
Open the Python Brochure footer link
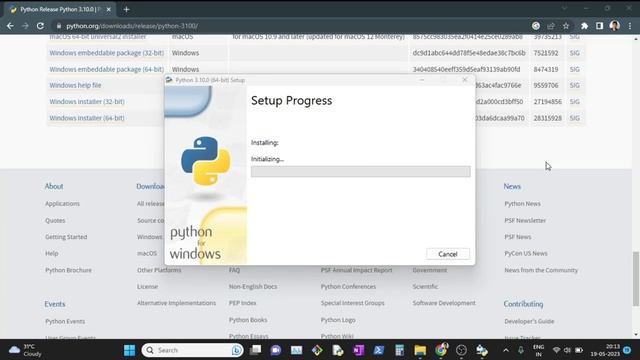click(68, 270)
